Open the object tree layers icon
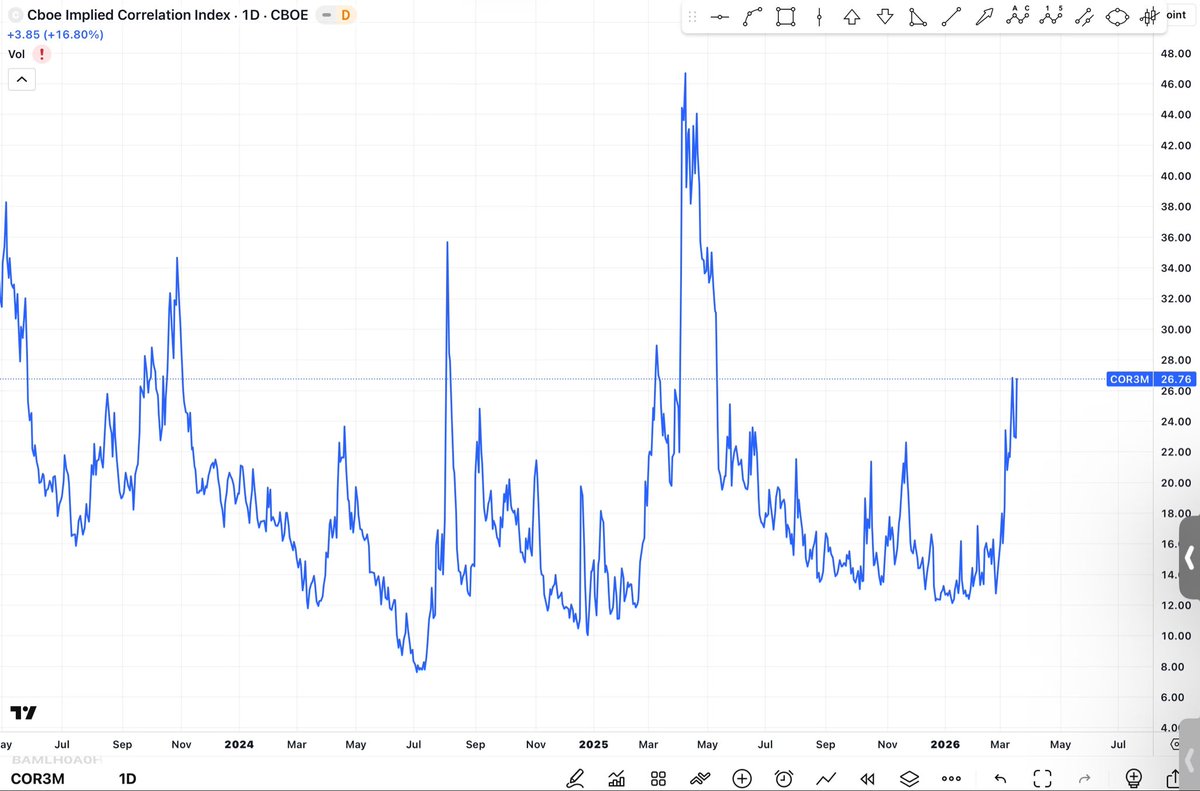Image resolution: width=1200 pixels, height=791 pixels. [x=909, y=778]
